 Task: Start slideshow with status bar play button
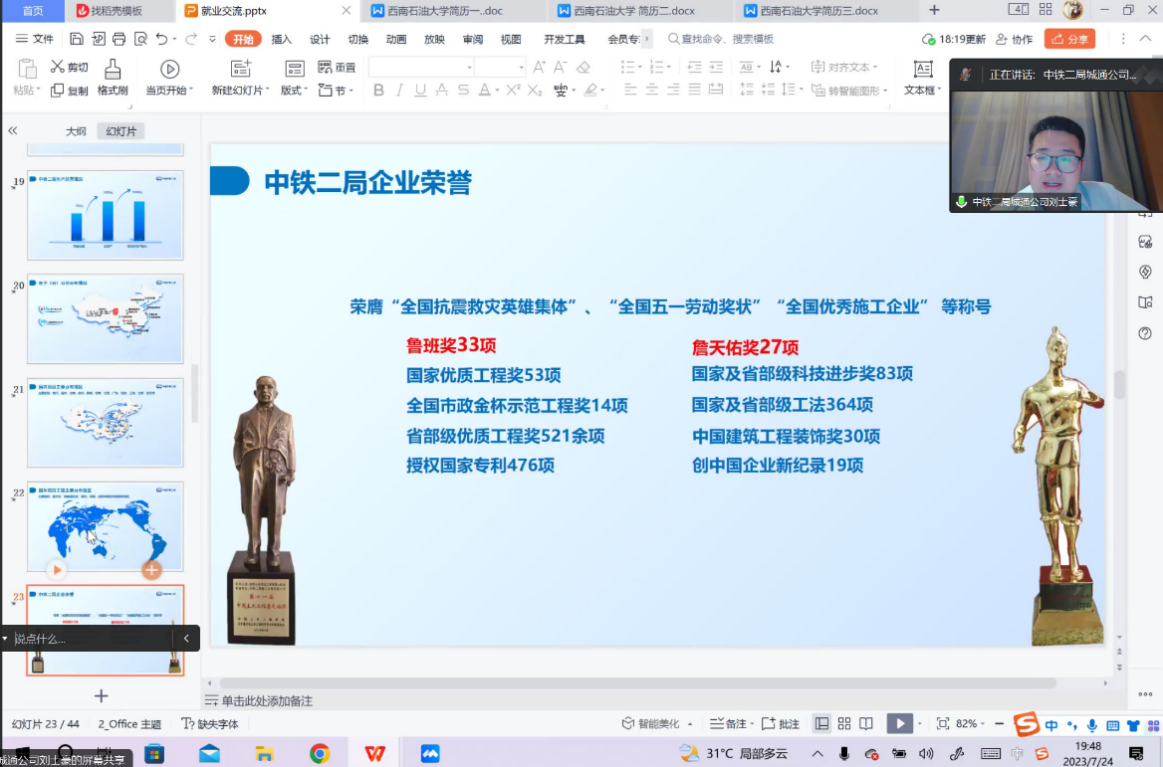(x=900, y=723)
